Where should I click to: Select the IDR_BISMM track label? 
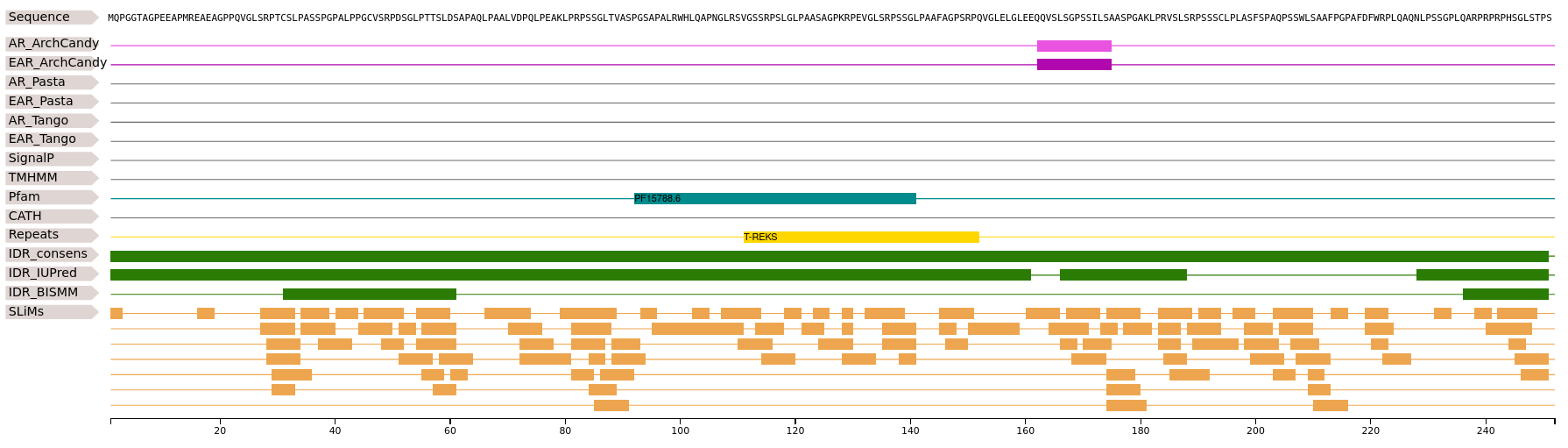click(x=51, y=293)
